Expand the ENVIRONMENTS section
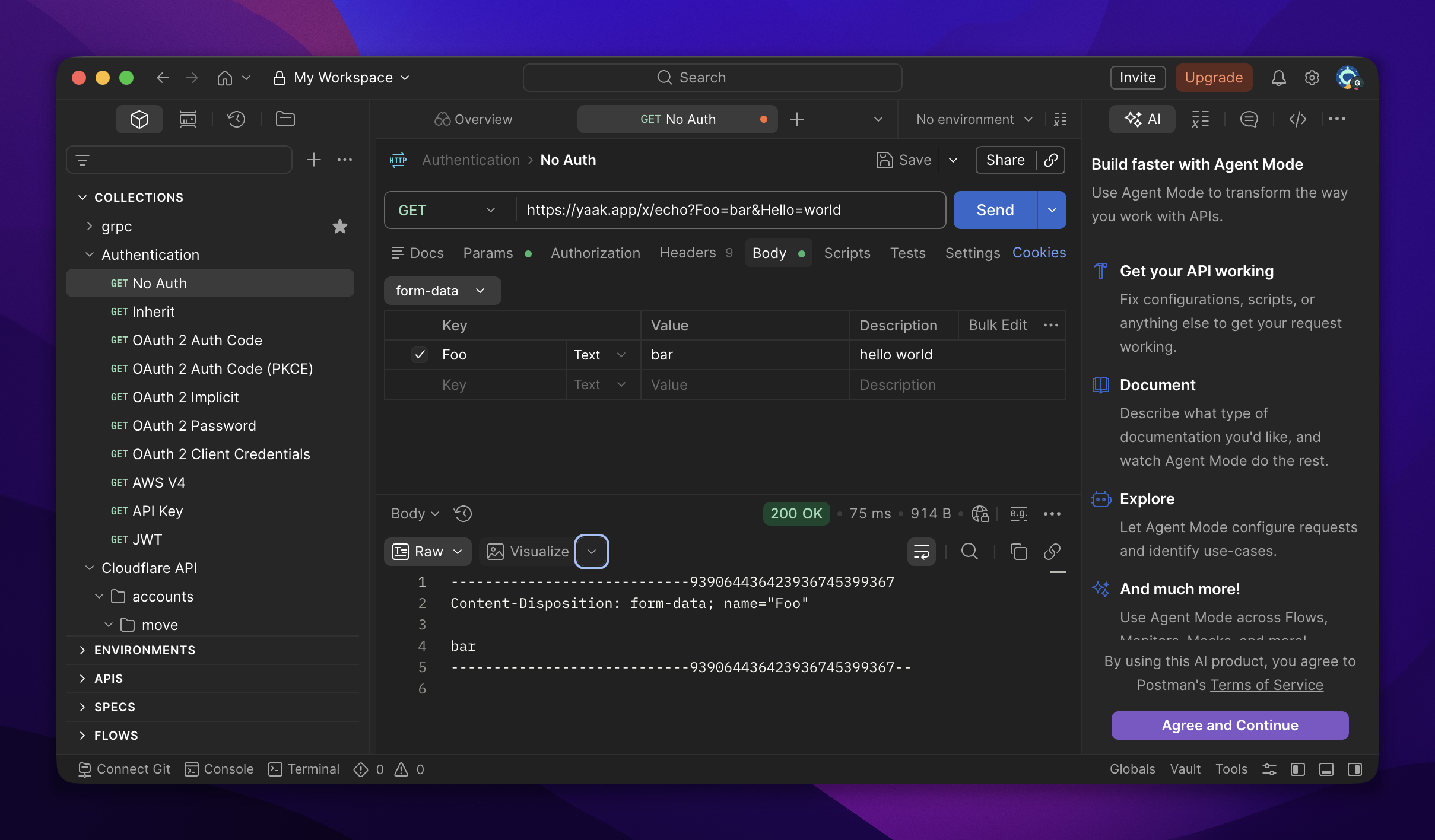Image resolution: width=1435 pixels, height=840 pixels. tap(82, 650)
